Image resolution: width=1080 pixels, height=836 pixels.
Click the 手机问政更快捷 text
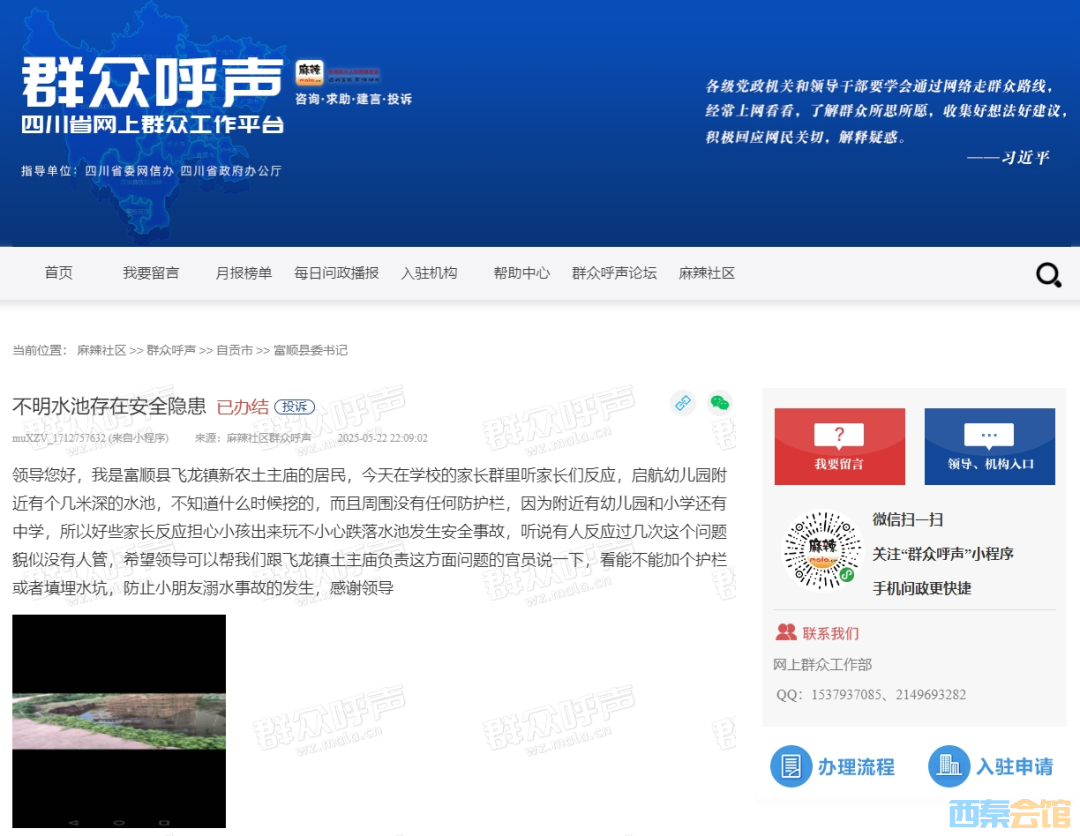click(x=922, y=588)
